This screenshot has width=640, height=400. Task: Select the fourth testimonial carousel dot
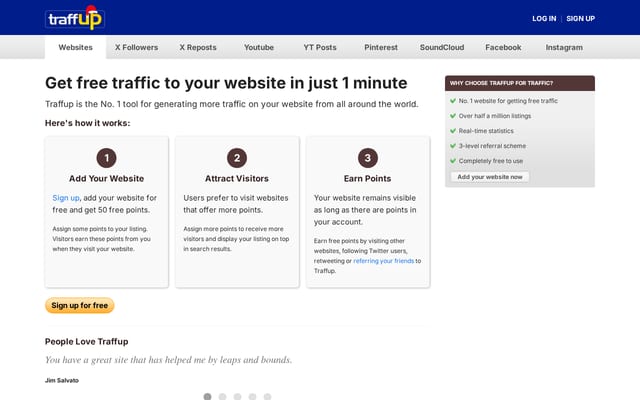pos(252,396)
